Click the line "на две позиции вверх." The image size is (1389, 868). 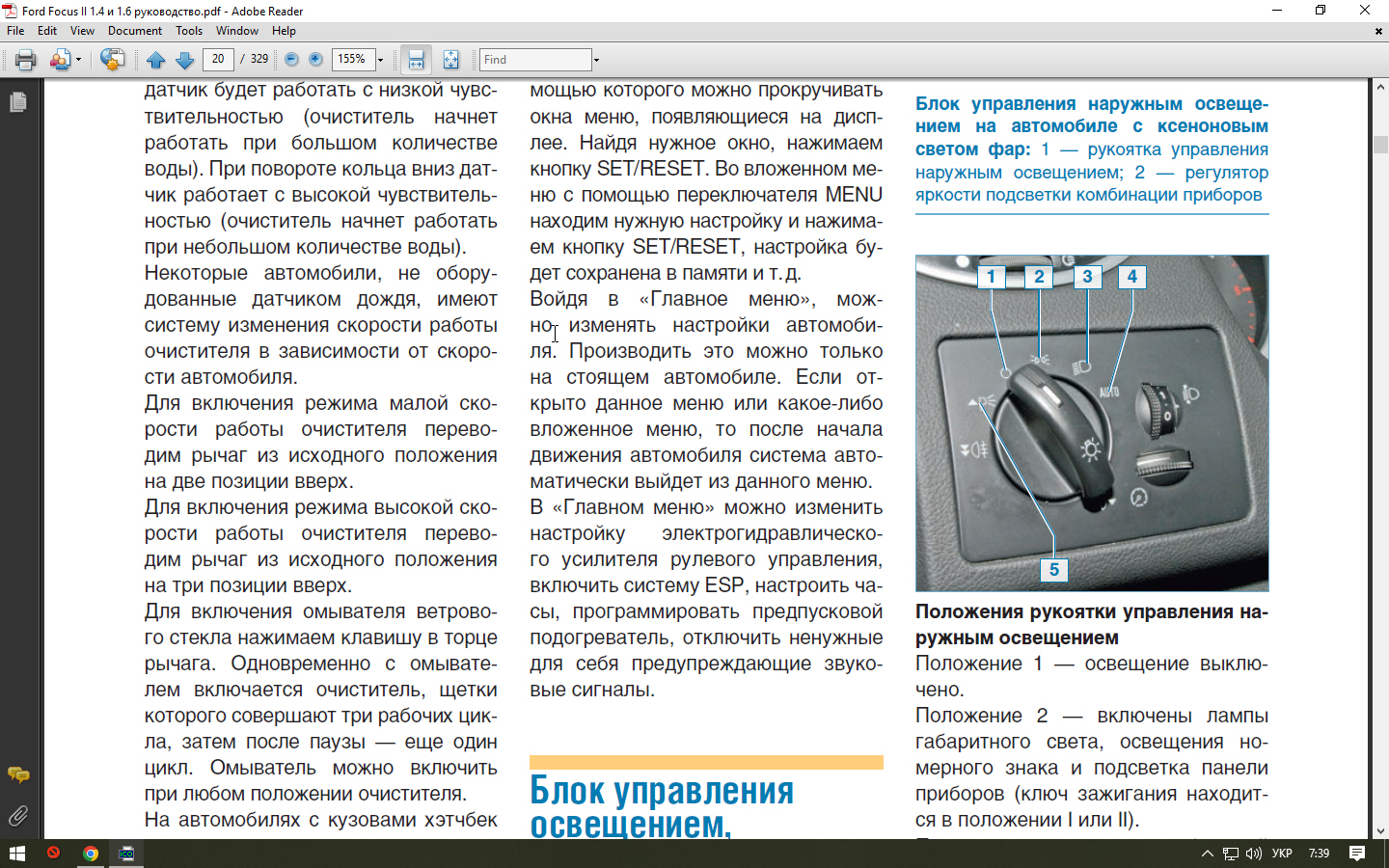point(249,481)
